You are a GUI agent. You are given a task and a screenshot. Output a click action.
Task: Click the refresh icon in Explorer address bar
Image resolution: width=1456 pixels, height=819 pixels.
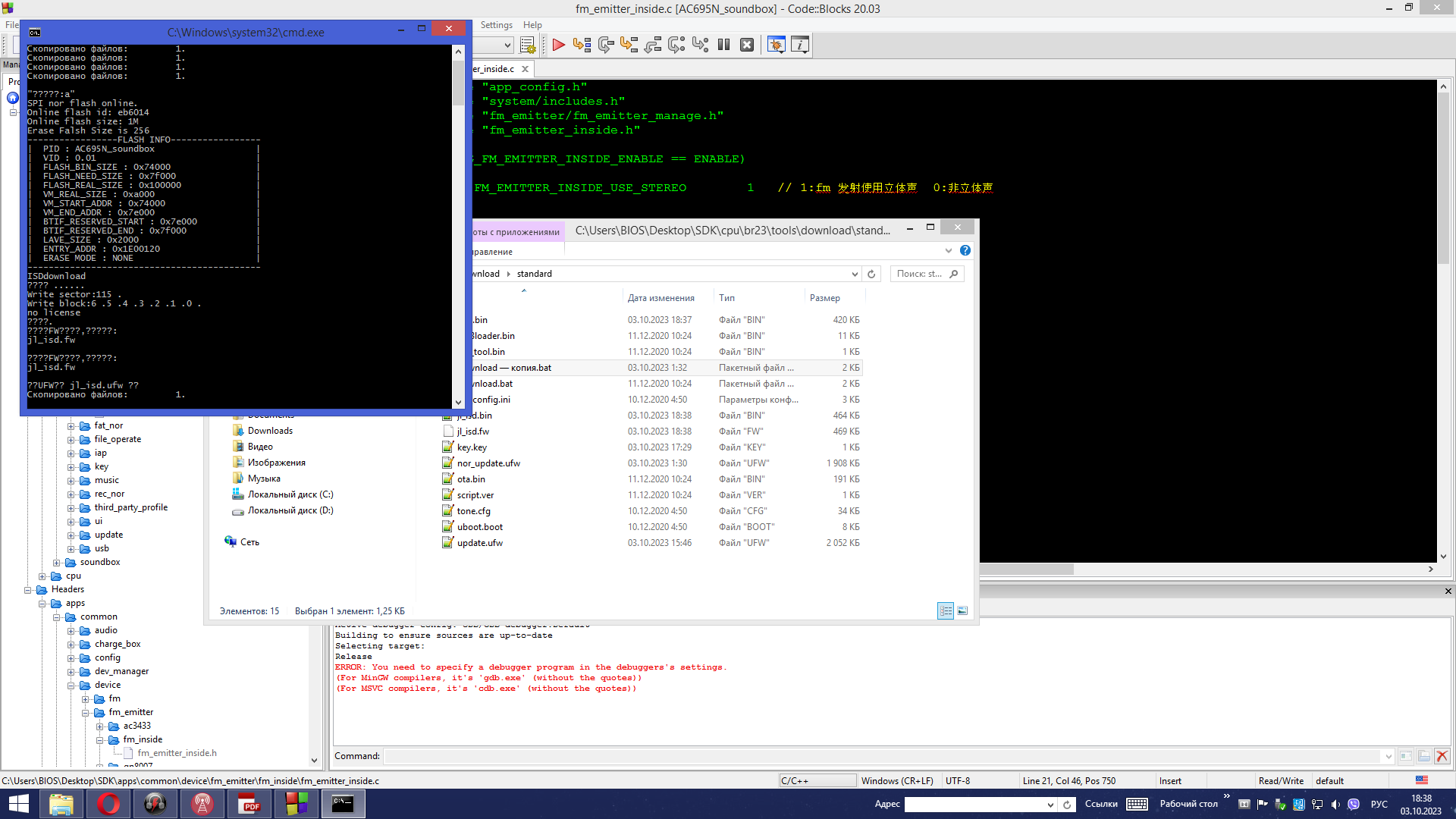point(871,274)
